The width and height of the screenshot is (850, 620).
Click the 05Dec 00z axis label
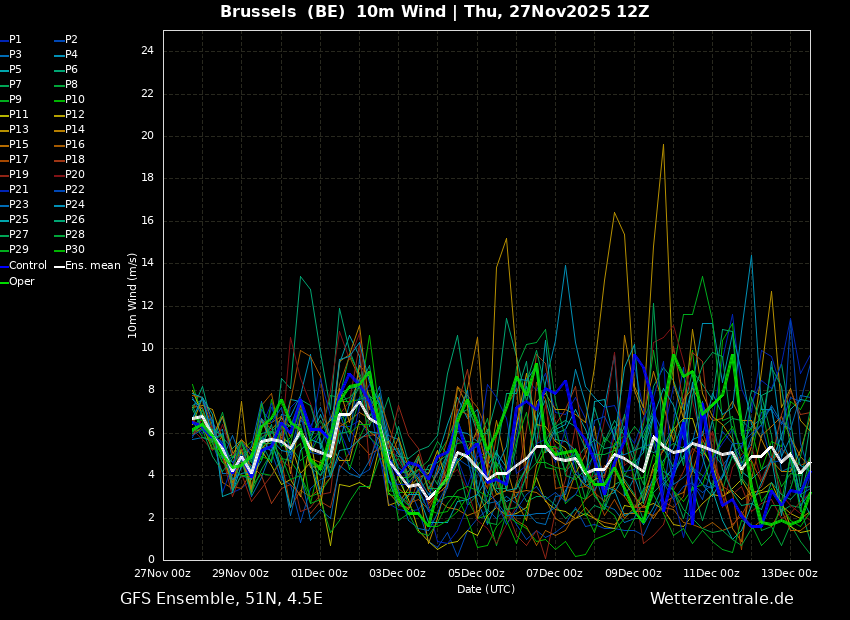tap(476, 573)
